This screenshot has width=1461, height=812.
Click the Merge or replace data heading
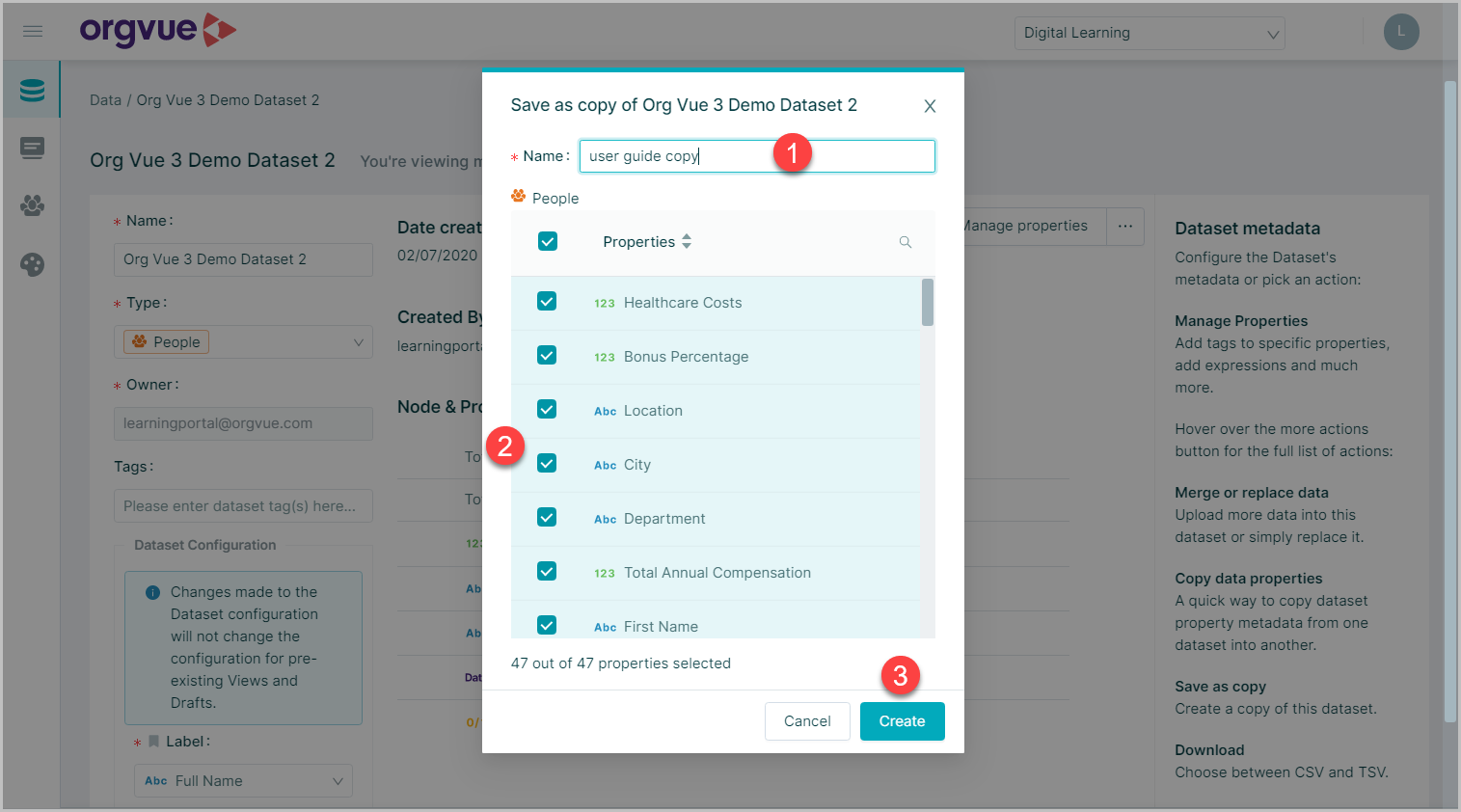click(1252, 493)
